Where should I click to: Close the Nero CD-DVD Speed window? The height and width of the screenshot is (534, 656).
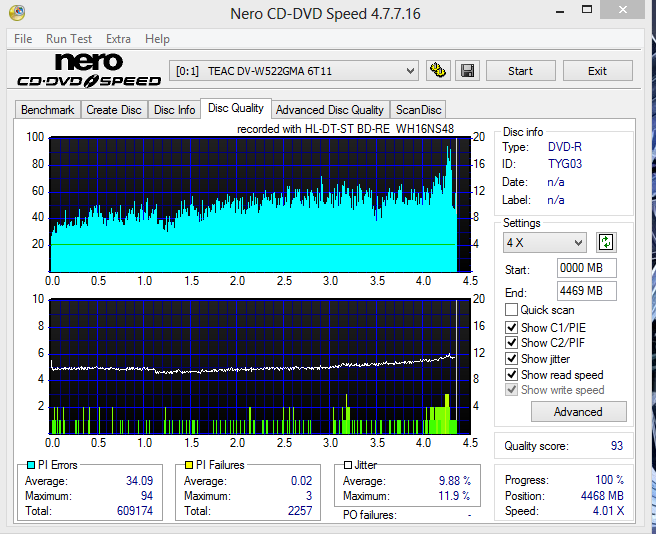[623, 10]
